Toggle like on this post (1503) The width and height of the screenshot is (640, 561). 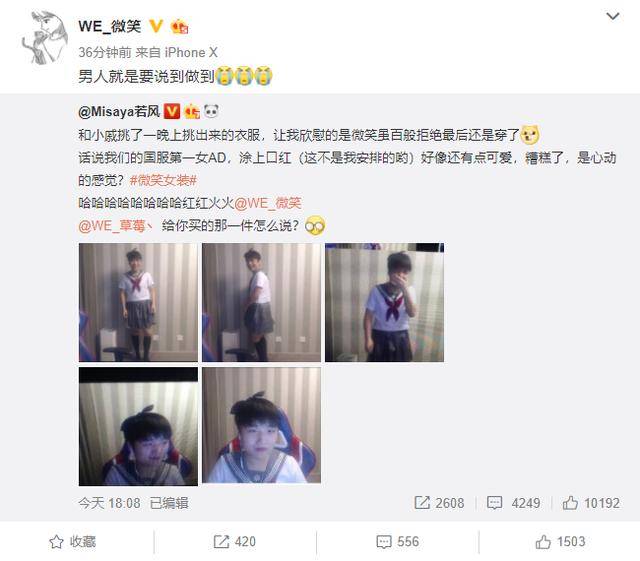(560, 542)
